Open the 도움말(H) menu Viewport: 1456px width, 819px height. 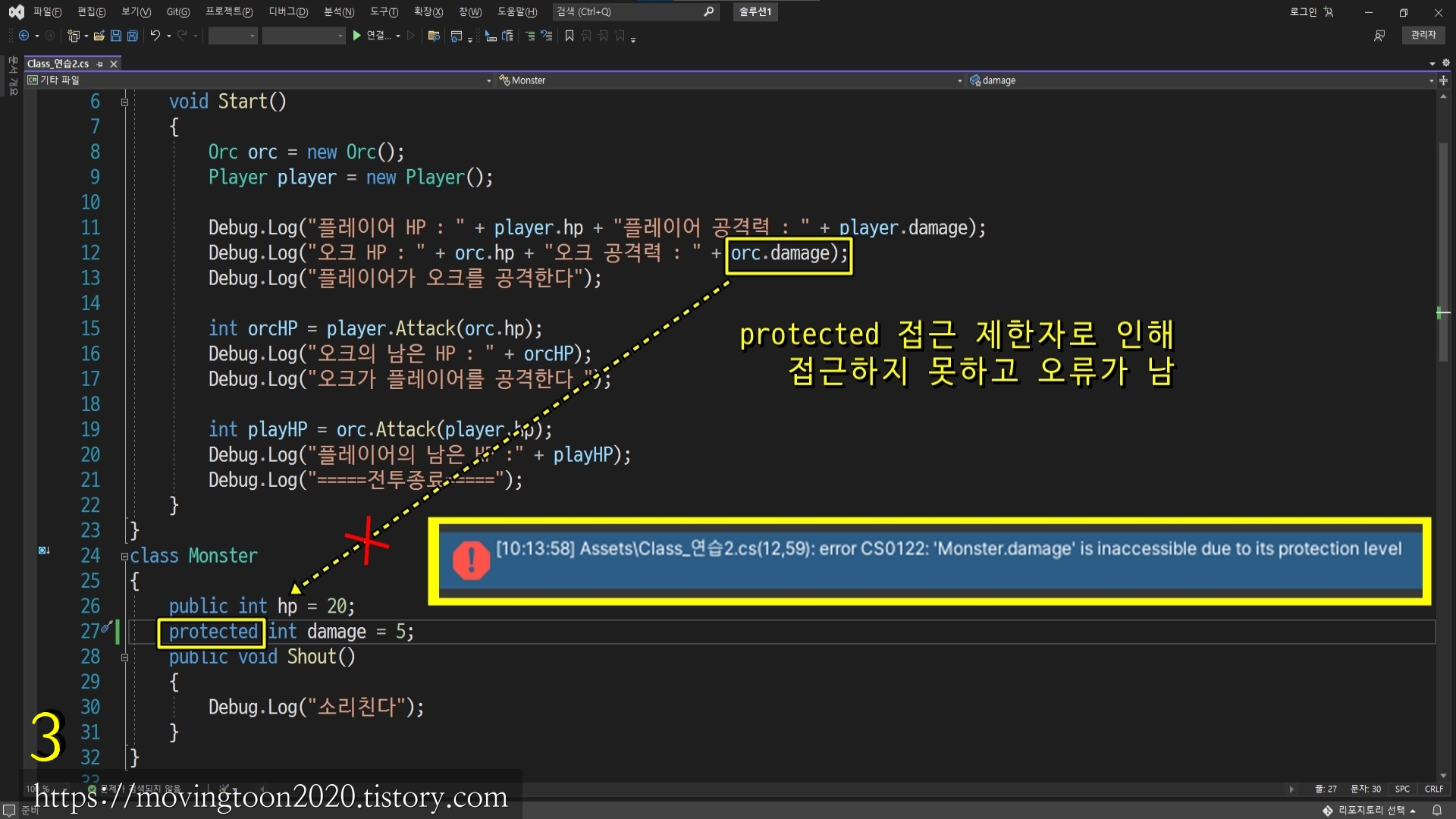(x=517, y=11)
